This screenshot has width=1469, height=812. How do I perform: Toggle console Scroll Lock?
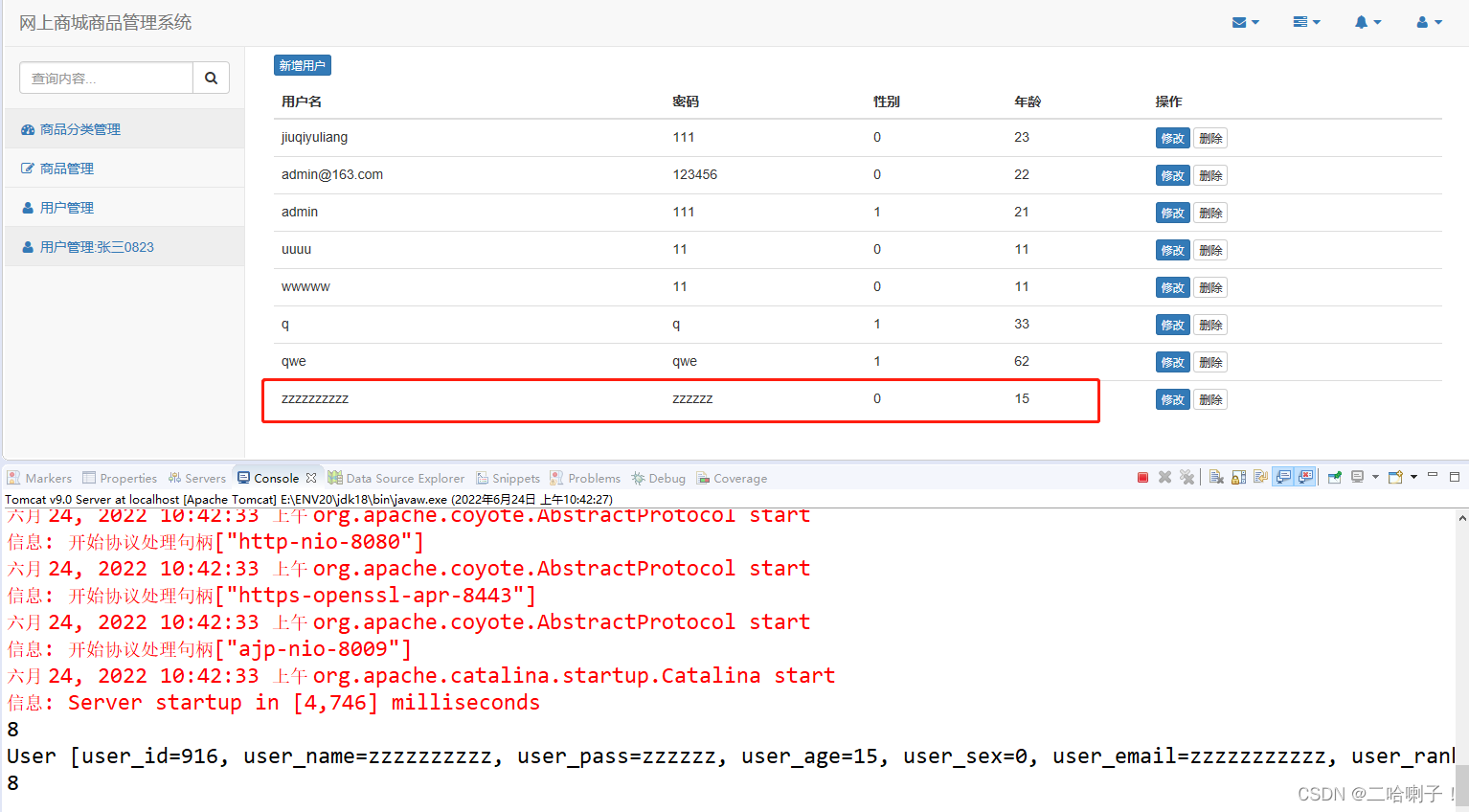(1238, 477)
